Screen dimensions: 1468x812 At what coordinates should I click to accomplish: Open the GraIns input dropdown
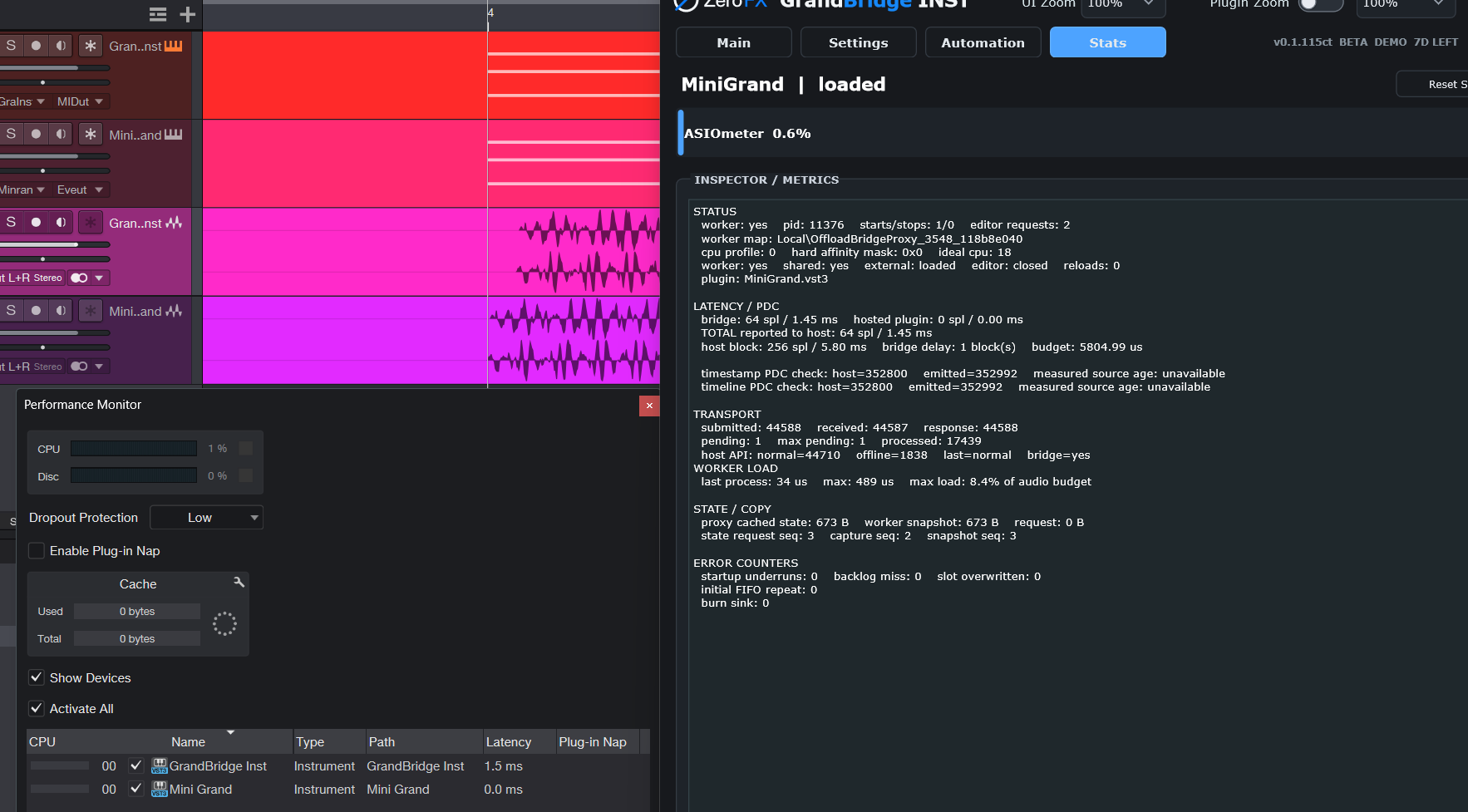(22, 101)
